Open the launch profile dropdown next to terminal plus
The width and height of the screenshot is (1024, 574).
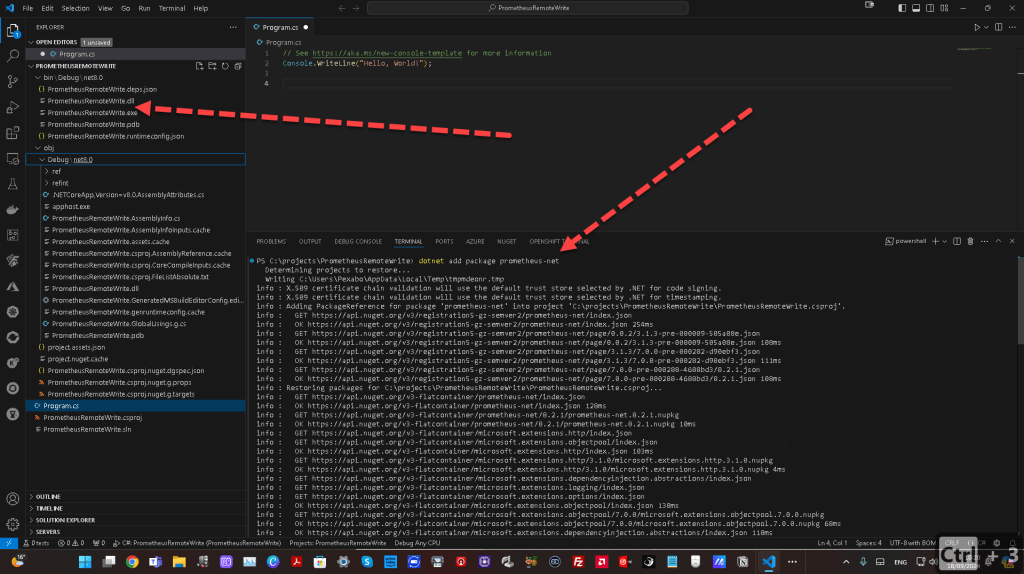coord(944,242)
